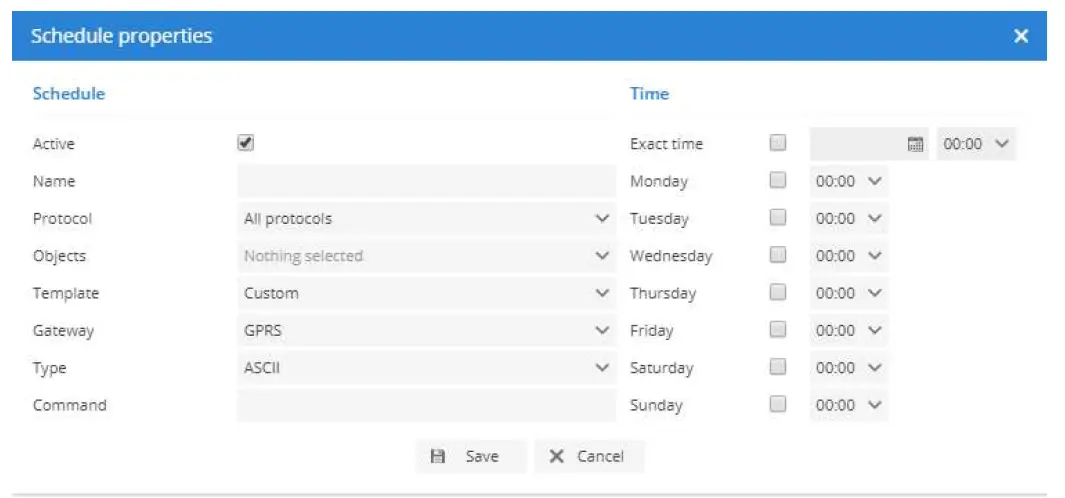The width and height of the screenshot is (1065, 498).
Task: Close the Schedule properties dialog
Action: (1020, 36)
